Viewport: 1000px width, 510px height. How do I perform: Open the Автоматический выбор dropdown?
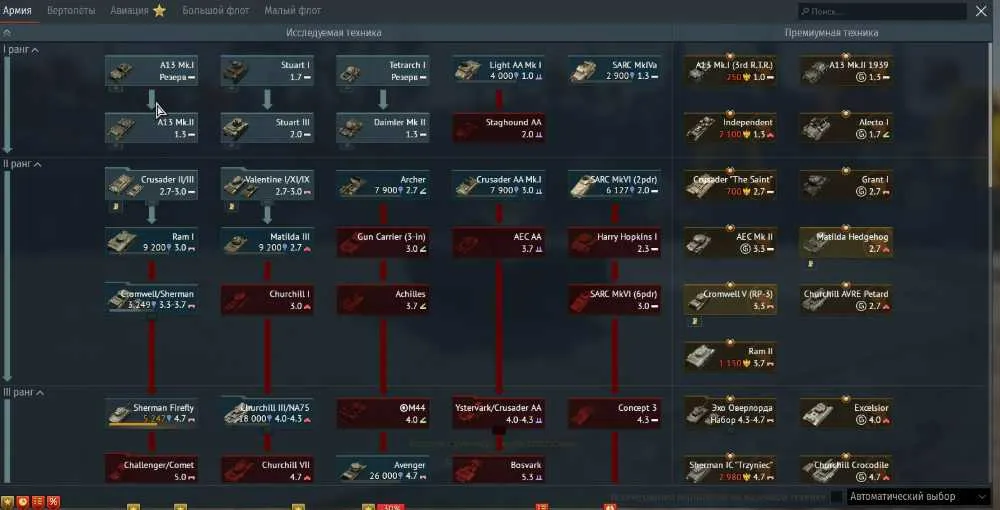[918, 497]
